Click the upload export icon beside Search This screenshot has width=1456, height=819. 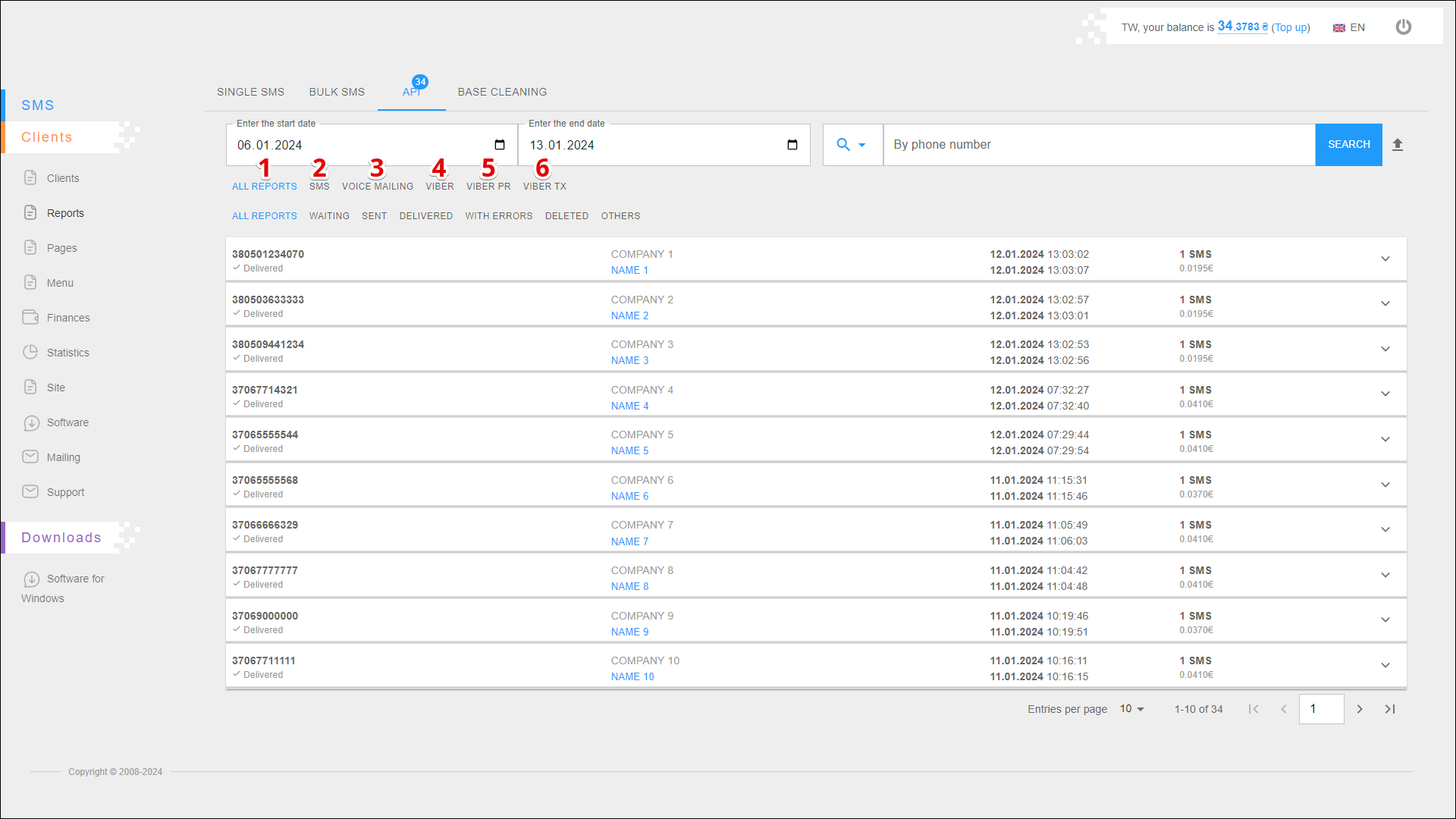tap(1398, 145)
